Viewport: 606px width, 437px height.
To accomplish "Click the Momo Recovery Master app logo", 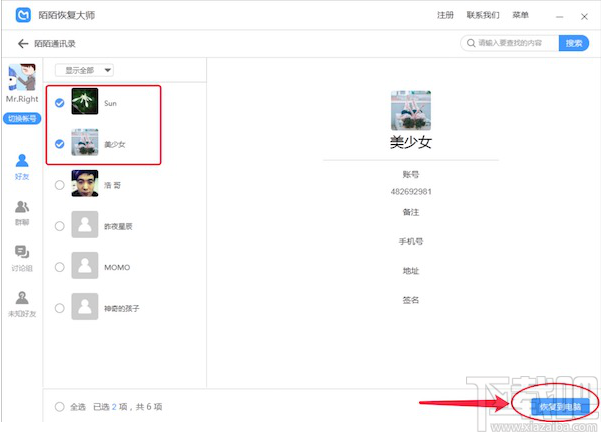I will click(x=23, y=15).
